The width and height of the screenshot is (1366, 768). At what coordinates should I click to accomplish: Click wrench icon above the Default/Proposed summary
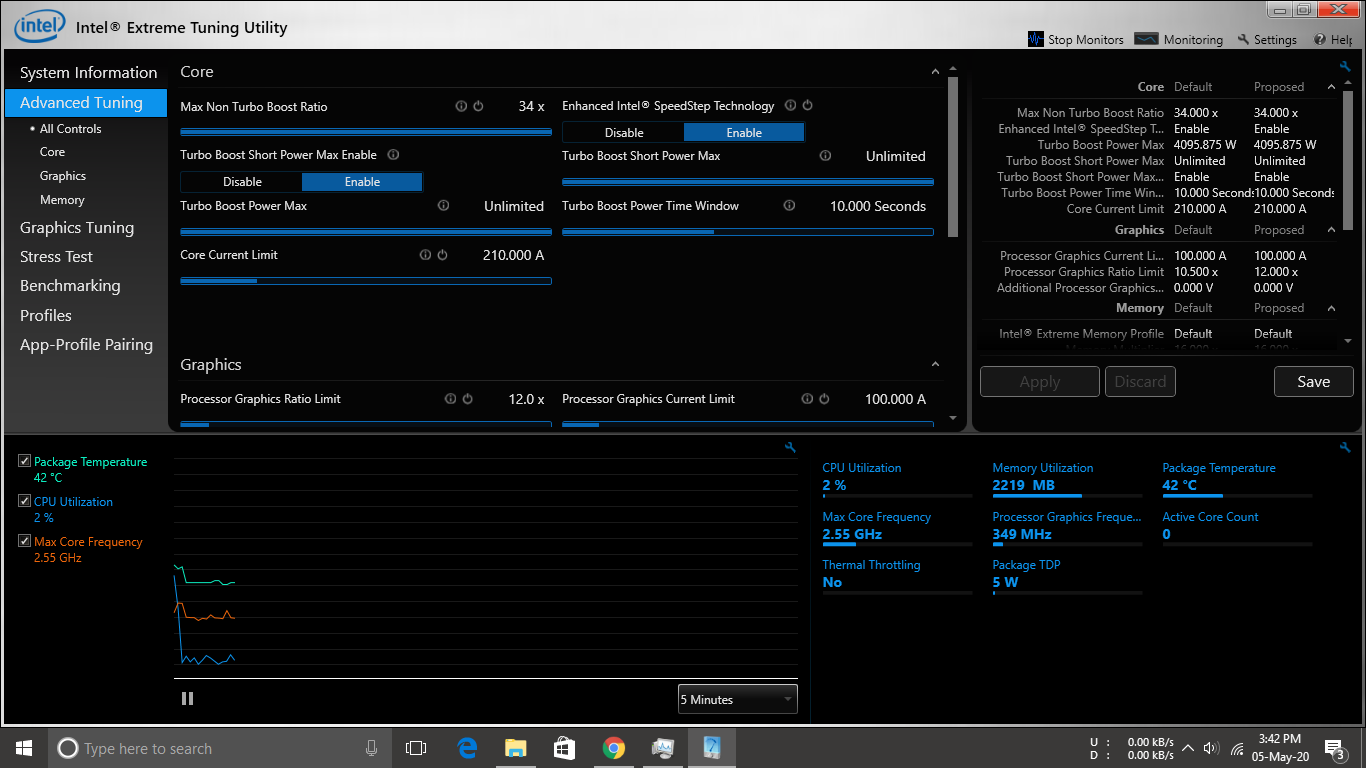pyautogui.click(x=1345, y=67)
